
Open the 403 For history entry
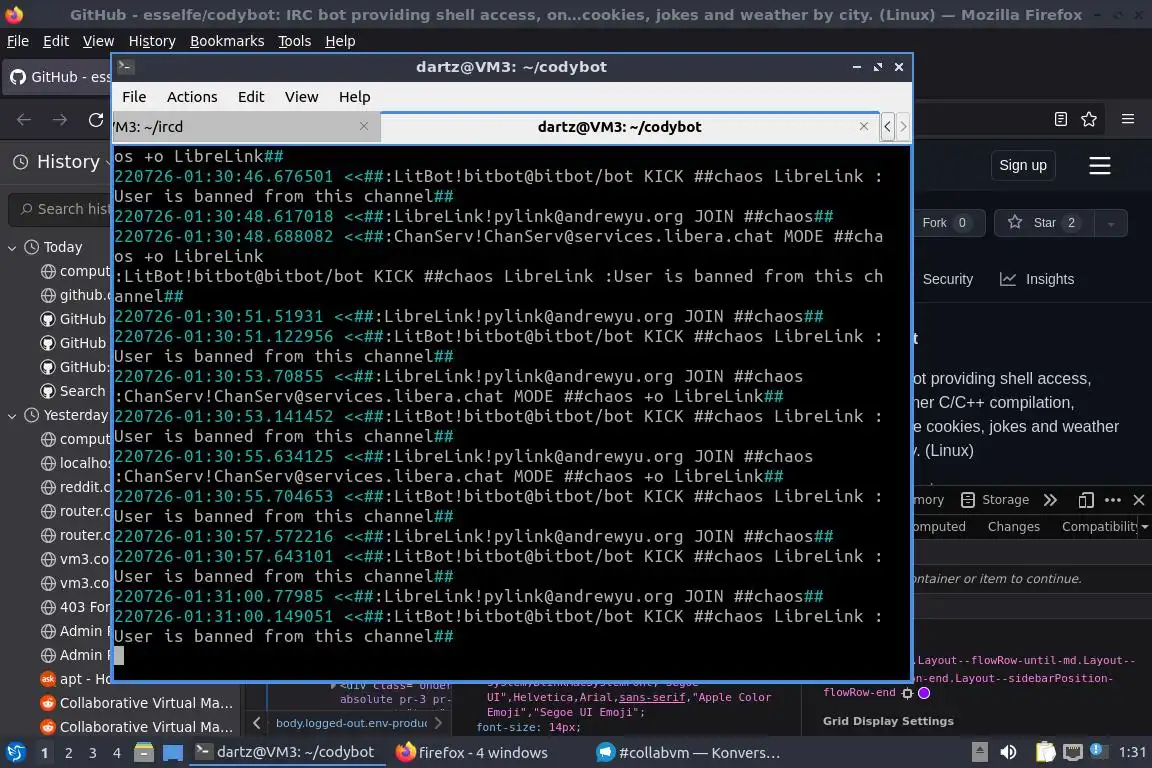click(x=75, y=607)
